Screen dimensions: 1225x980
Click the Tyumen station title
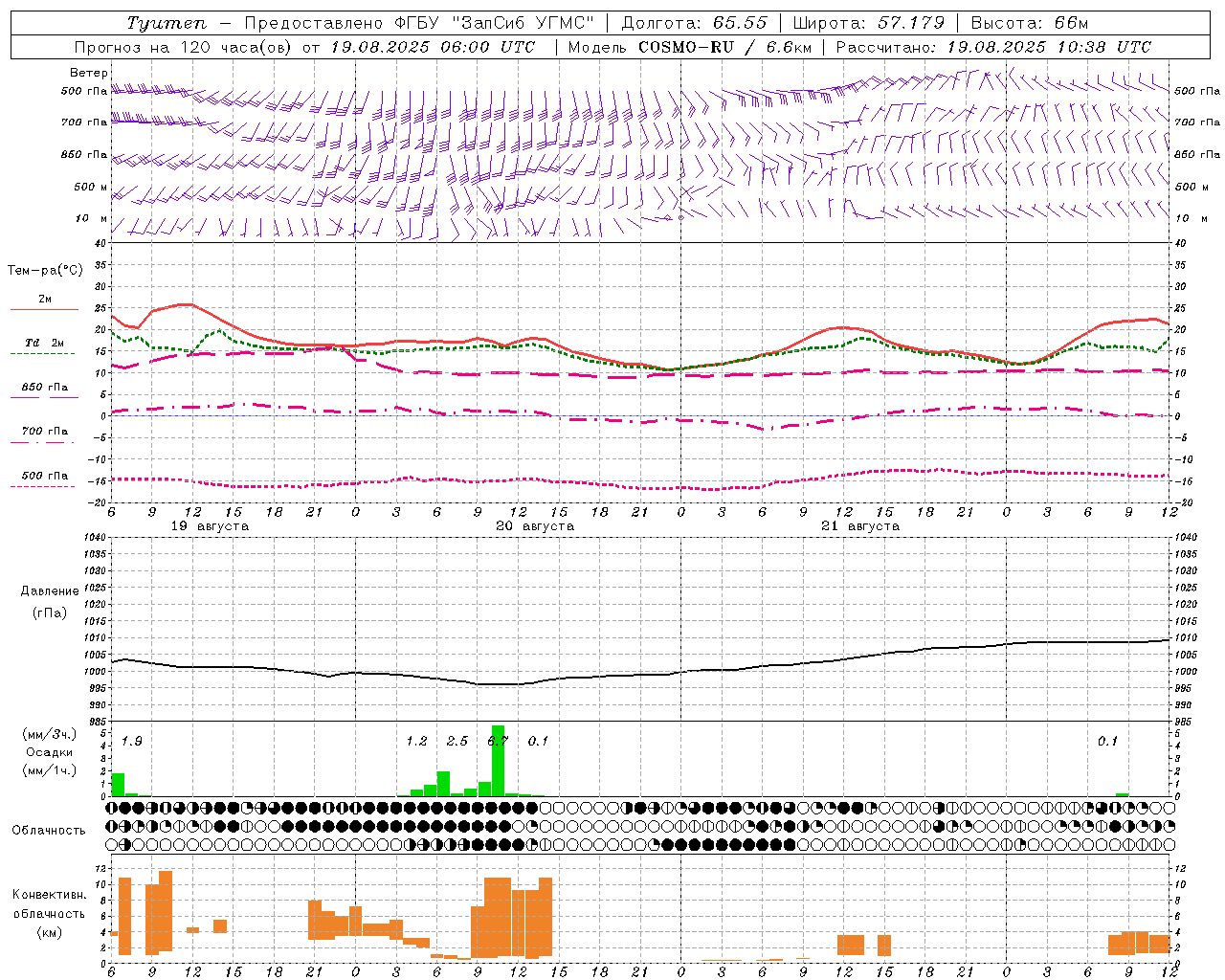[x=167, y=23]
